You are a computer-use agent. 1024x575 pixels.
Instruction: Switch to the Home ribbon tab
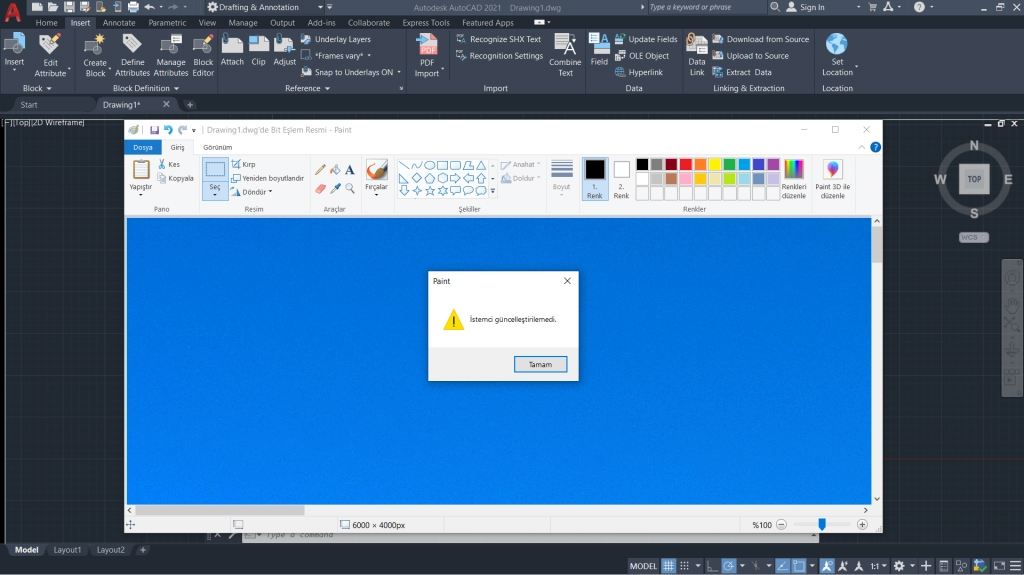[46, 22]
